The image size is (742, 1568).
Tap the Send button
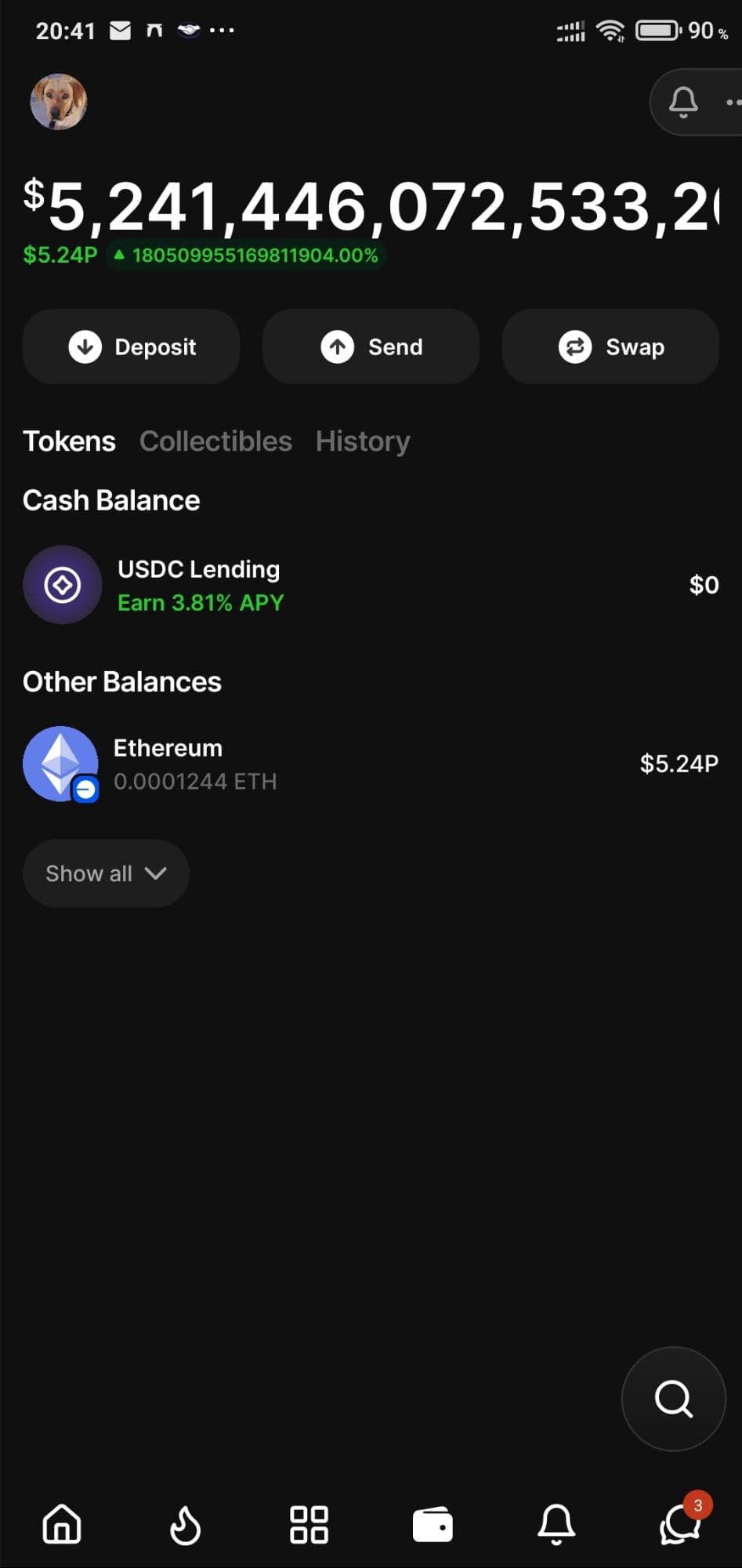click(x=371, y=347)
